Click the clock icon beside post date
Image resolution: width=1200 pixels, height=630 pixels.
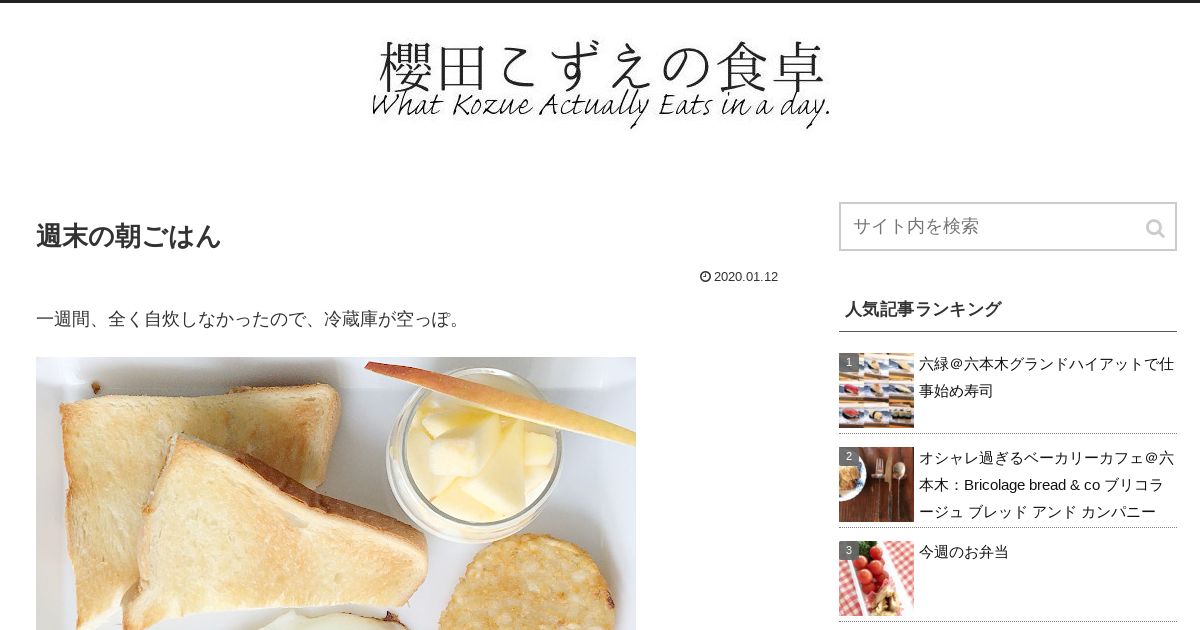coord(705,277)
